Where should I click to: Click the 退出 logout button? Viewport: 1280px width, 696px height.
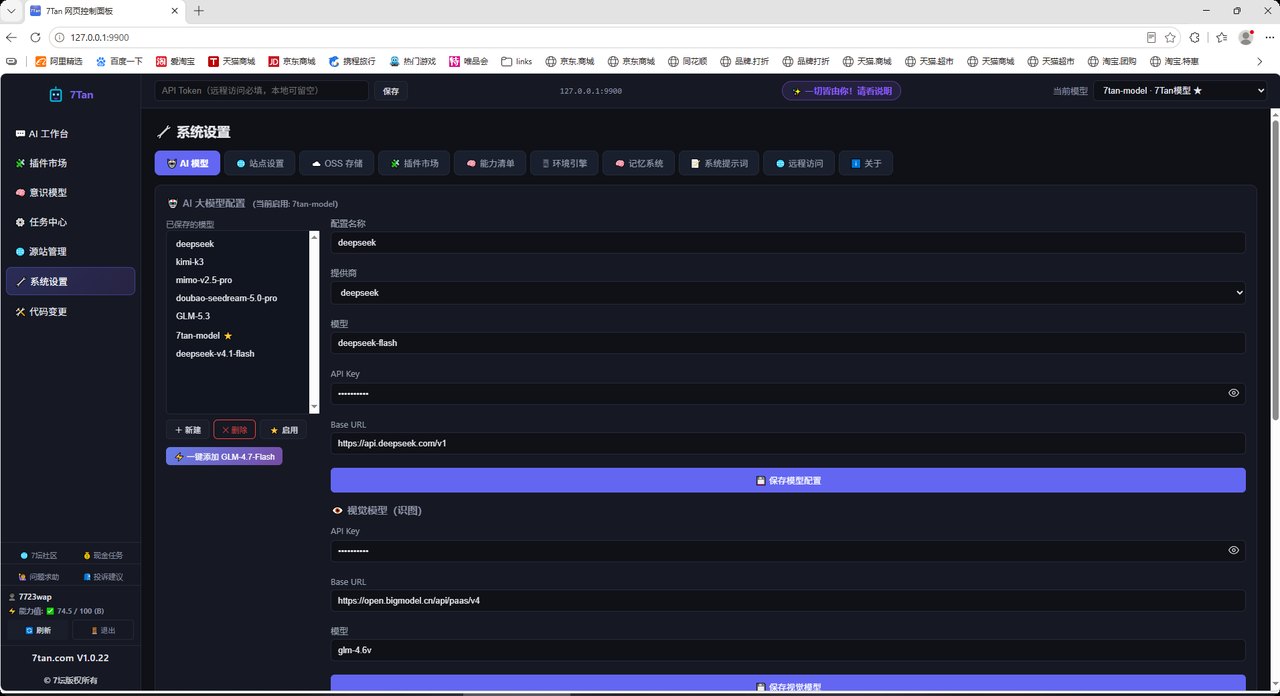(103, 630)
